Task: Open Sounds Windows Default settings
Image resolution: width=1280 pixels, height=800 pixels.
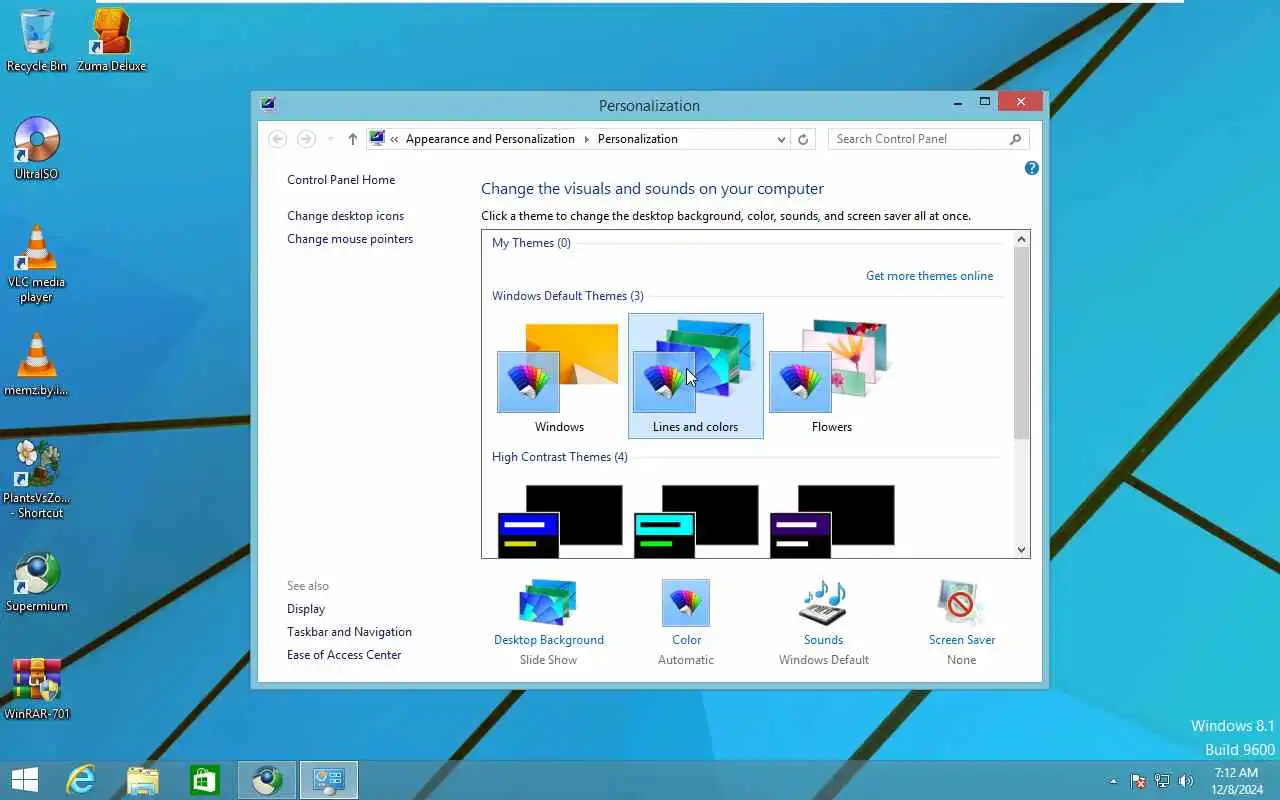Action: pos(824,622)
